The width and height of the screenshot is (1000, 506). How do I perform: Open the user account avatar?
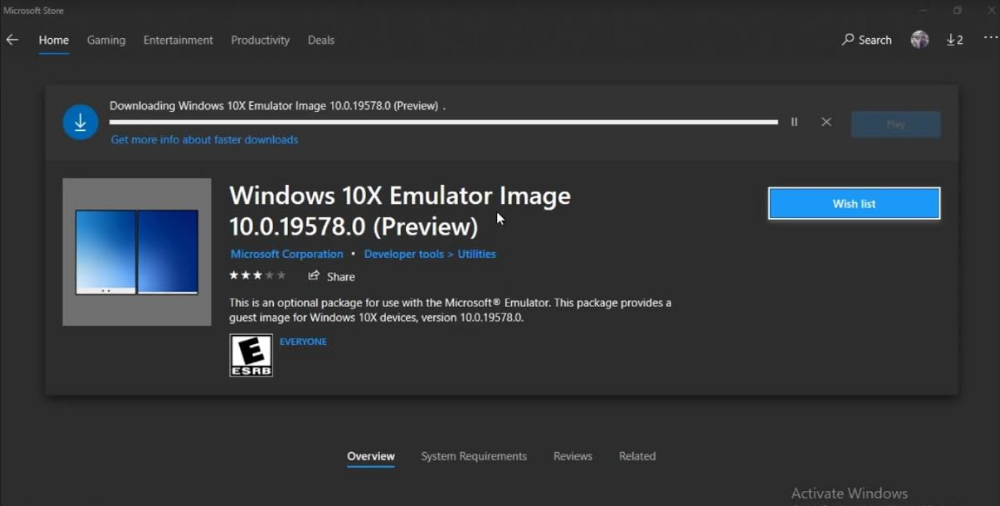click(920, 40)
